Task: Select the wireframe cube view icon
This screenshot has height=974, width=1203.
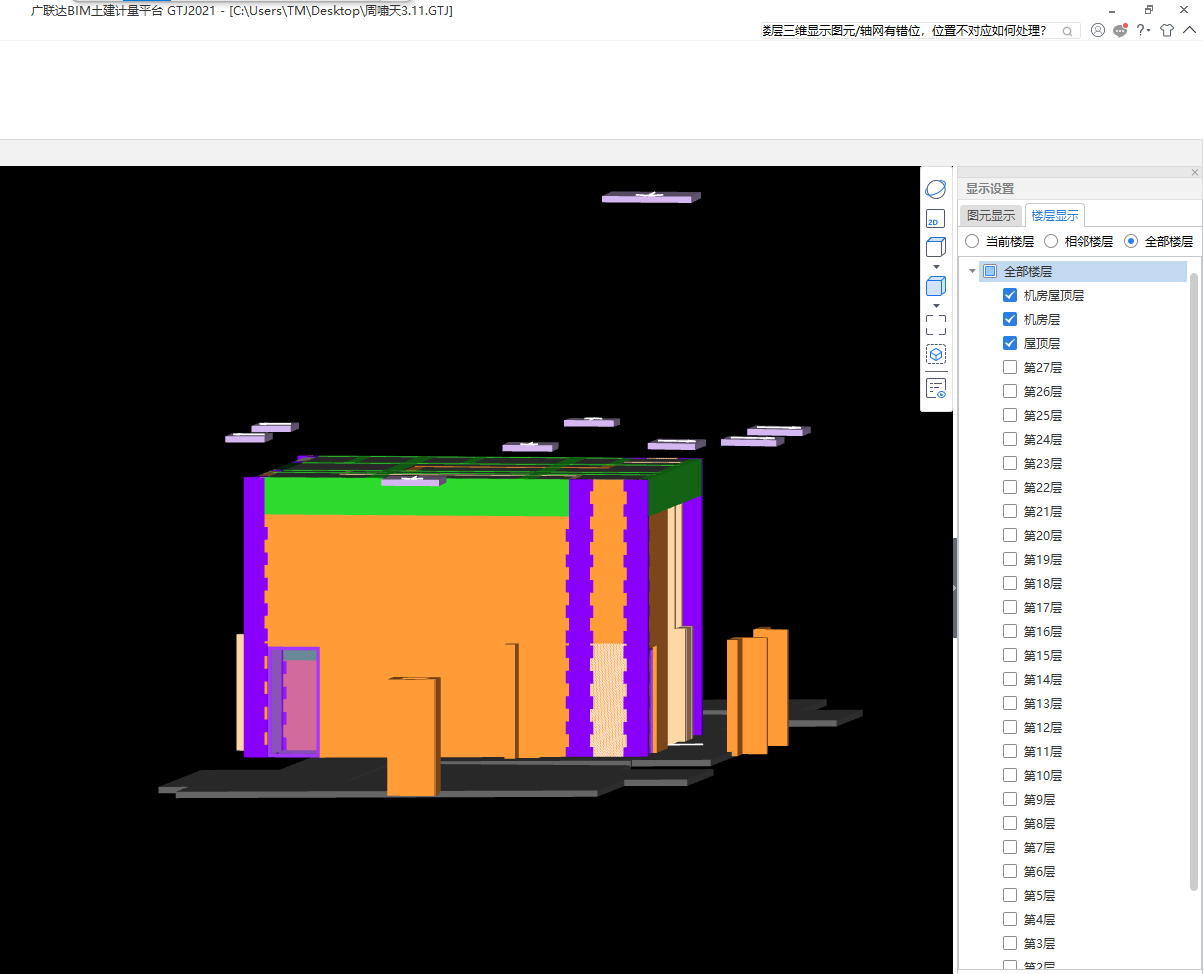Action: point(935,248)
